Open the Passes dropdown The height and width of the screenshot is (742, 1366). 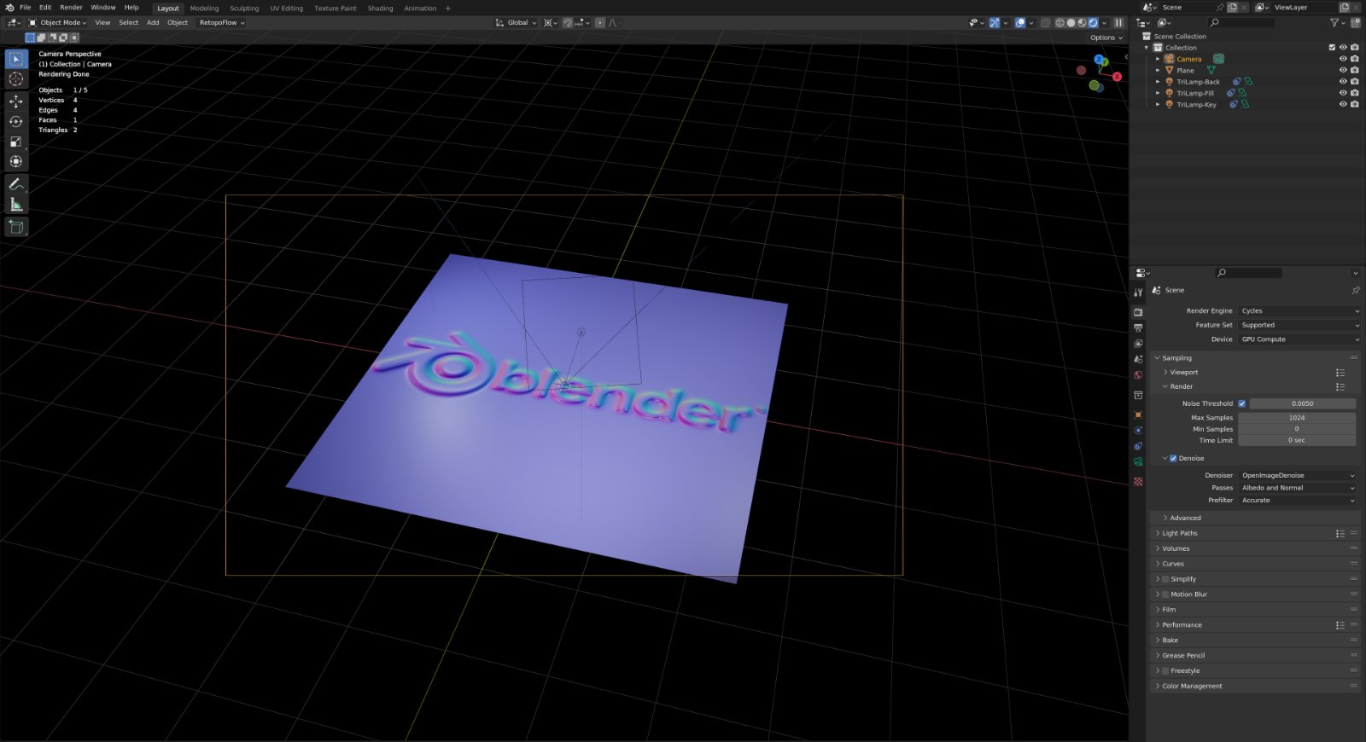point(1297,488)
